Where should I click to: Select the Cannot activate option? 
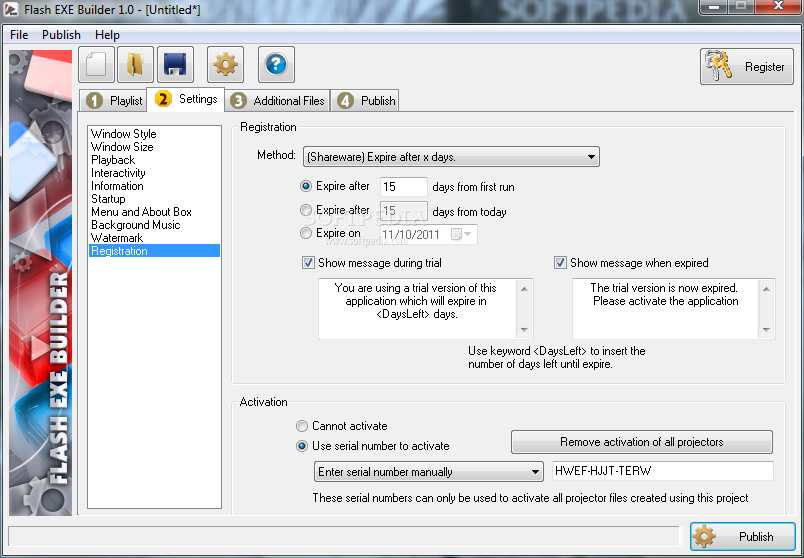(302, 426)
